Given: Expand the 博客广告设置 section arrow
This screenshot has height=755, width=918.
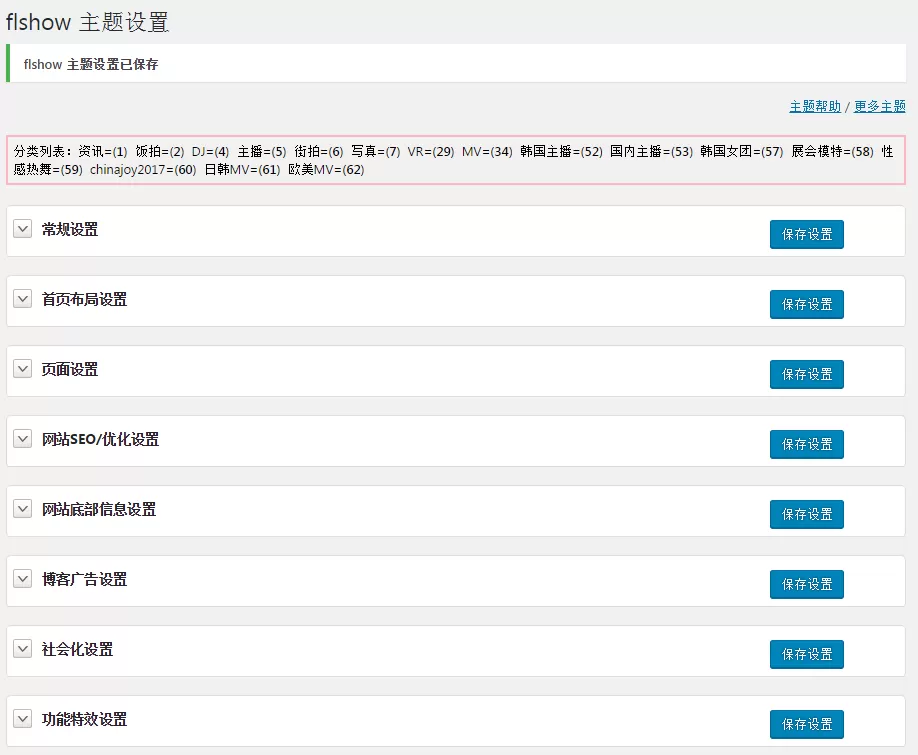Looking at the screenshot, I should coord(23,579).
